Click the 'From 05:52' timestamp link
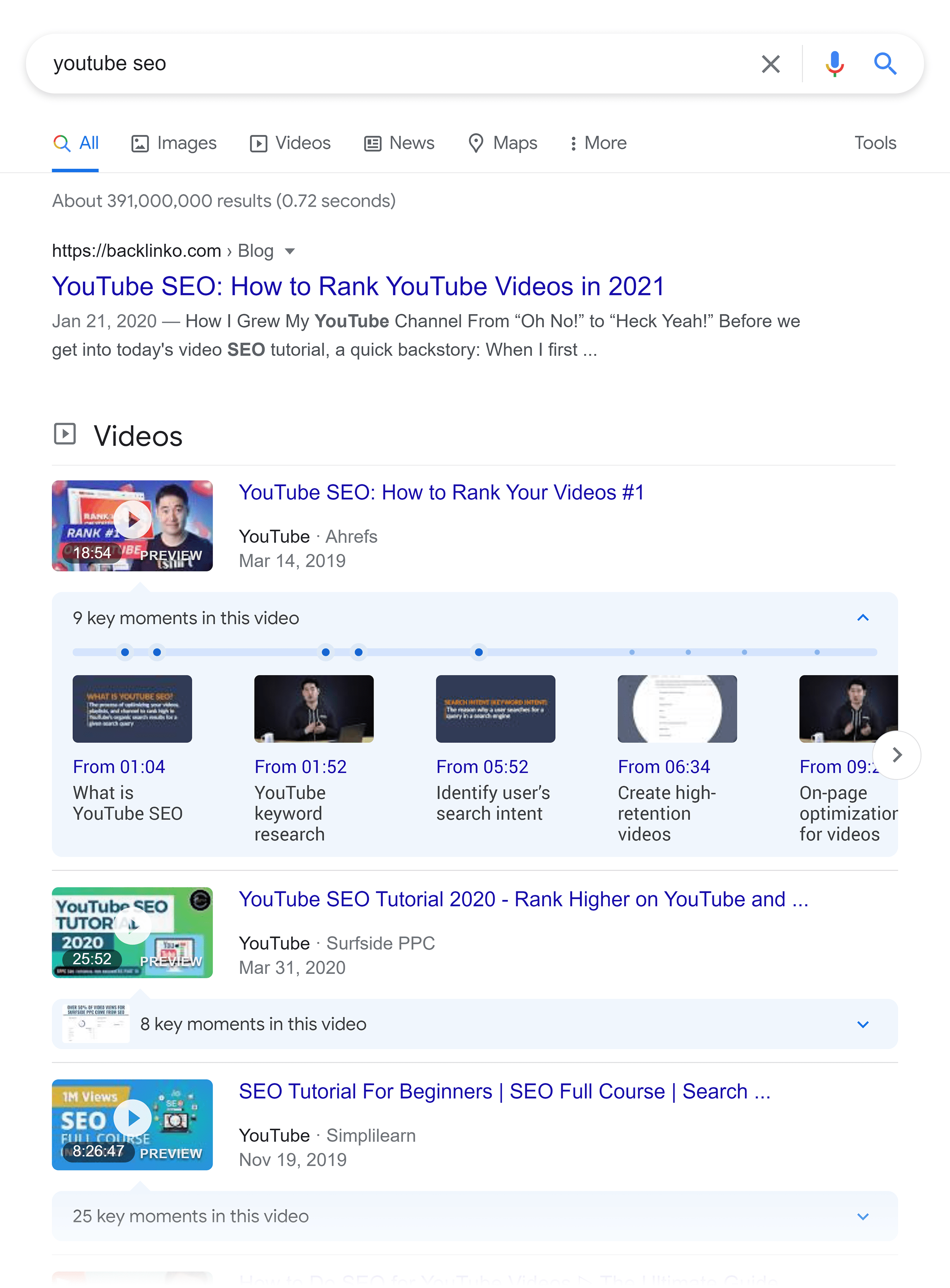The height and width of the screenshot is (1288, 950). click(x=483, y=767)
